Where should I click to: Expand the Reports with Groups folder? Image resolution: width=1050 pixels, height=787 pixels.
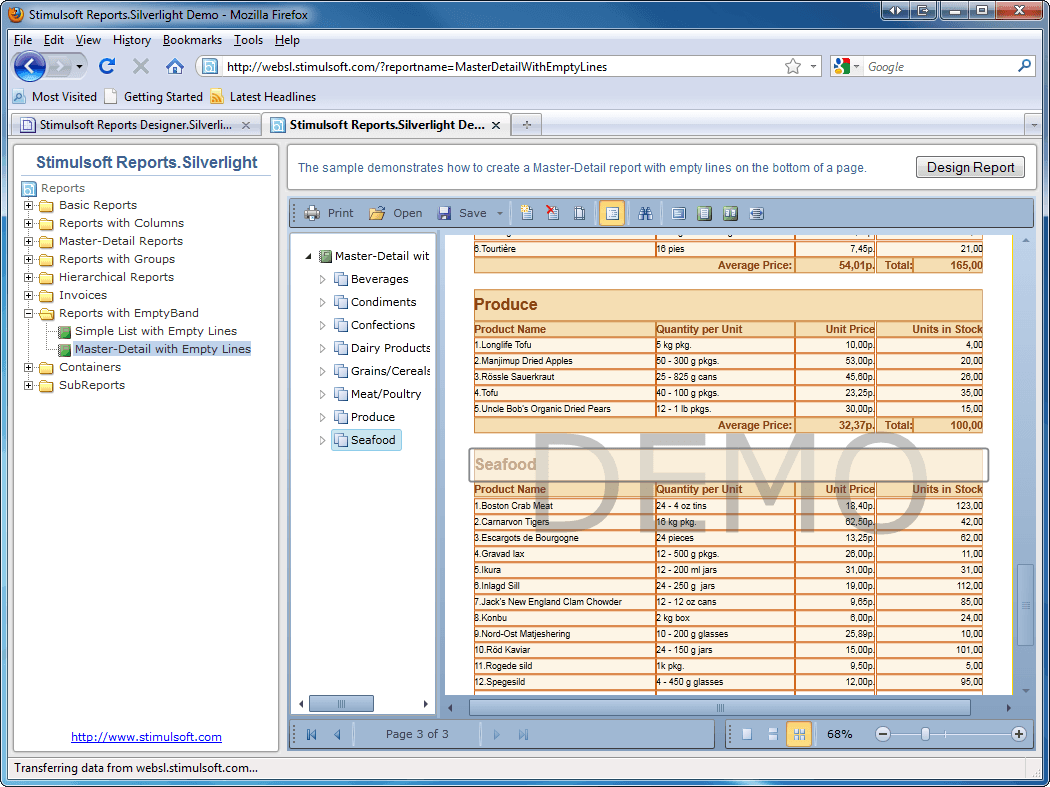[28, 259]
